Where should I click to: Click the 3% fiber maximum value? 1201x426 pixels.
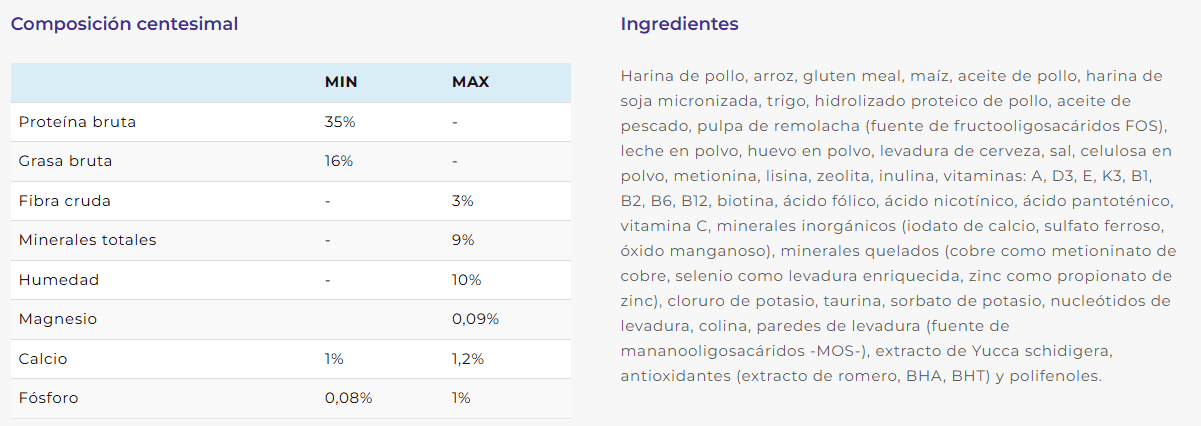click(x=463, y=201)
